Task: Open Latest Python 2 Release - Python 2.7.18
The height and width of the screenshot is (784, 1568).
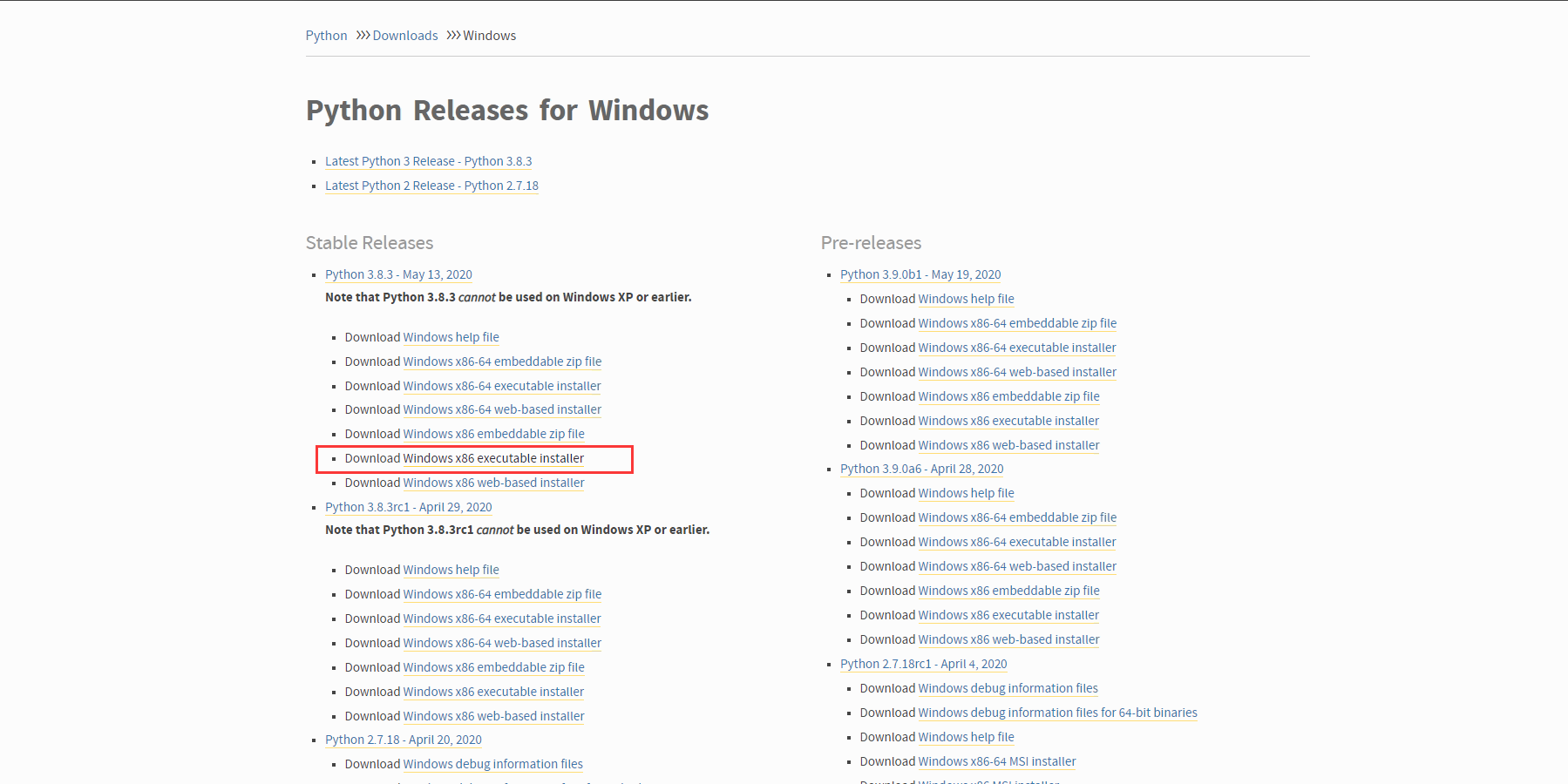Action: tap(431, 186)
